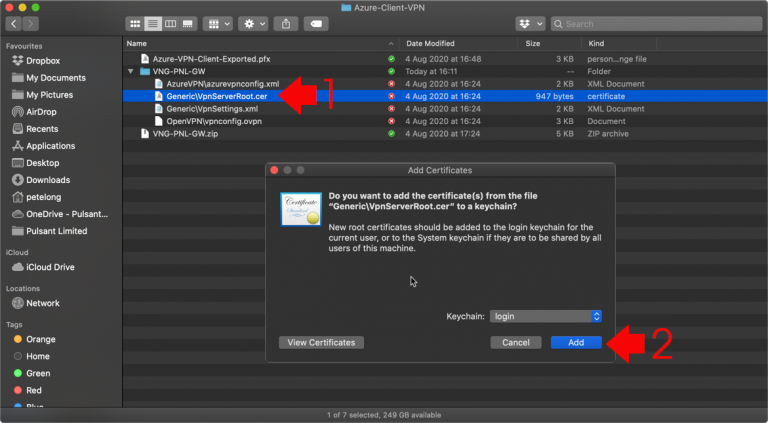Select Recents in the sidebar

(x=35, y=129)
